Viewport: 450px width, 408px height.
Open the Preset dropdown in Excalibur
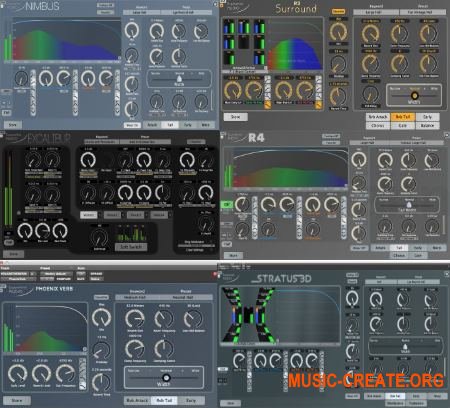(x=145, y=142)
